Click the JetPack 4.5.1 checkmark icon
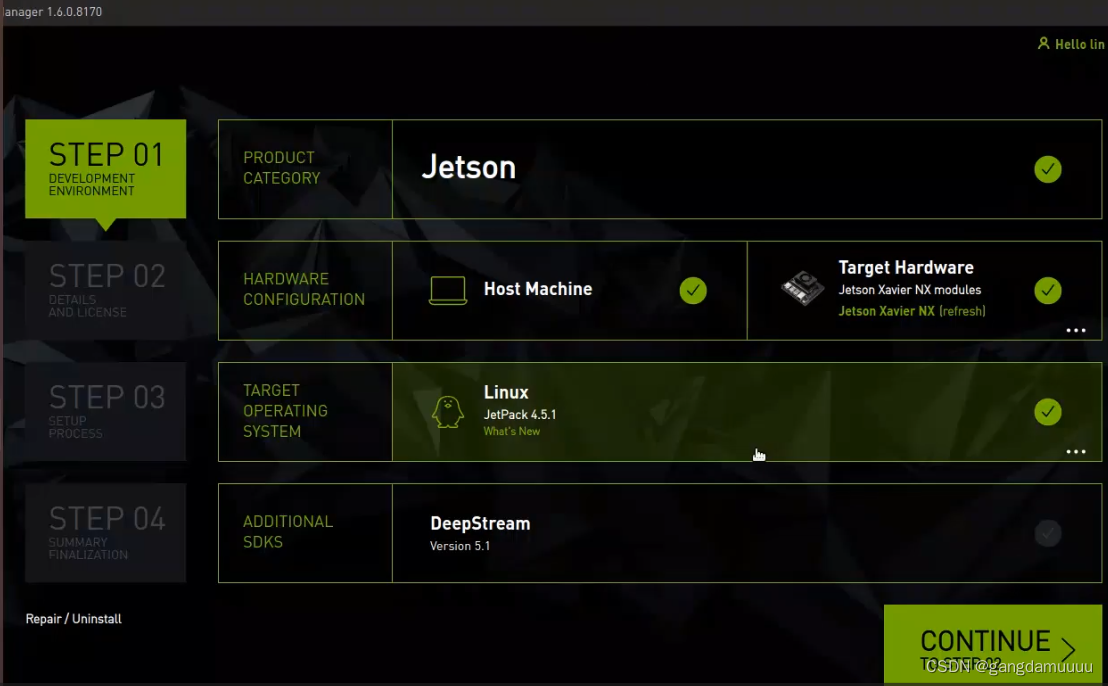This screenshot has width=1108, height=686. [x=1048, y=411]
